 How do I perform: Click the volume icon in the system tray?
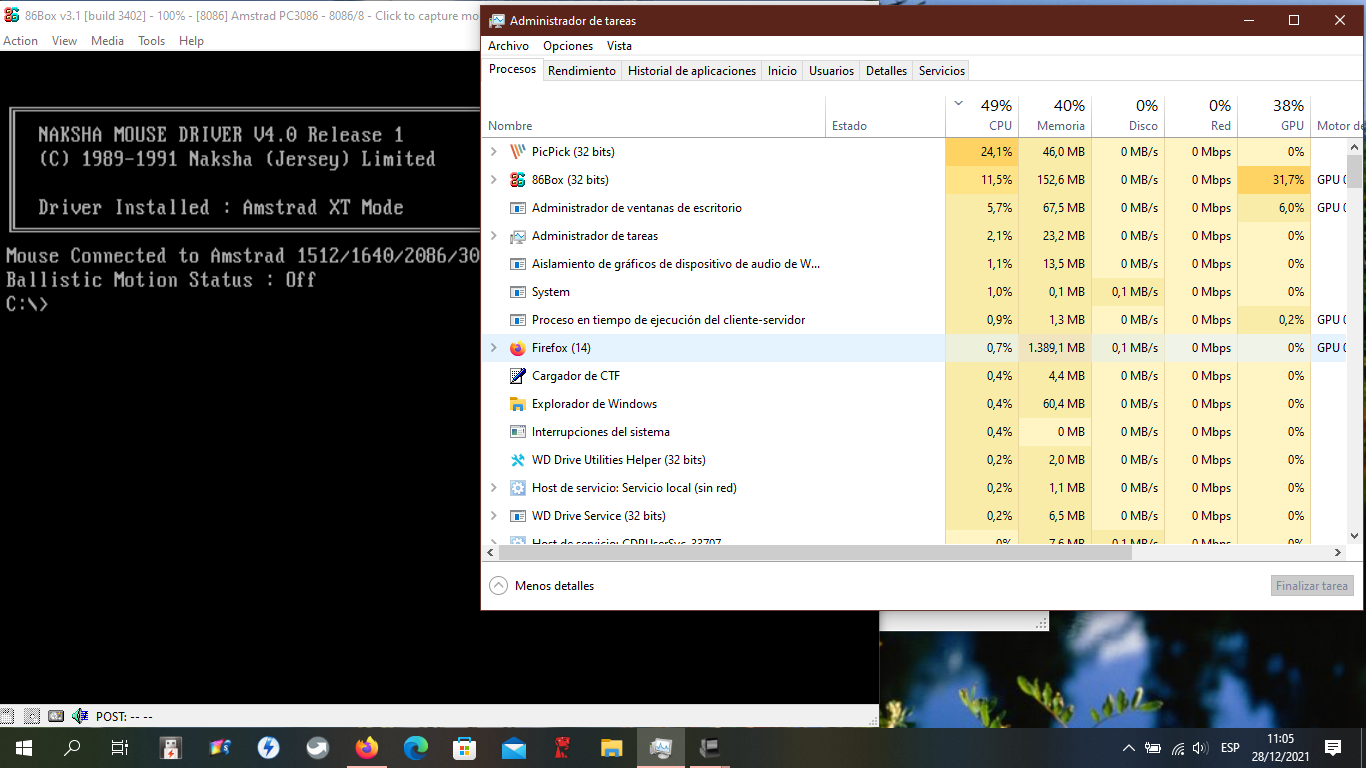pyautogui.click(x=1198, y=747)
